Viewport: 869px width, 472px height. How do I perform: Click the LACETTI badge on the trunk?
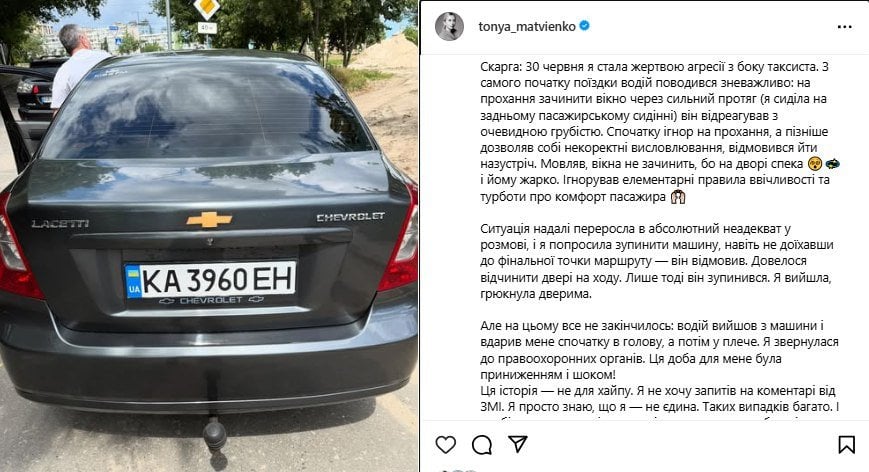[60, 224]
